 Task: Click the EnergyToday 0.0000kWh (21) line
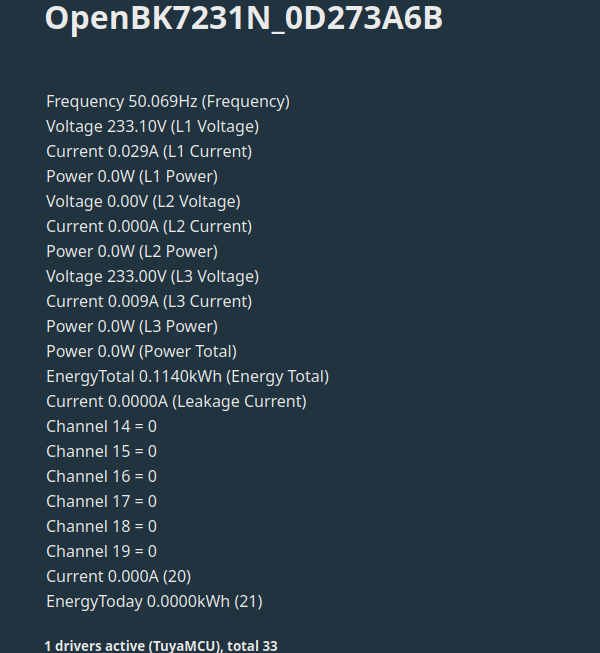tap(154, 601)
